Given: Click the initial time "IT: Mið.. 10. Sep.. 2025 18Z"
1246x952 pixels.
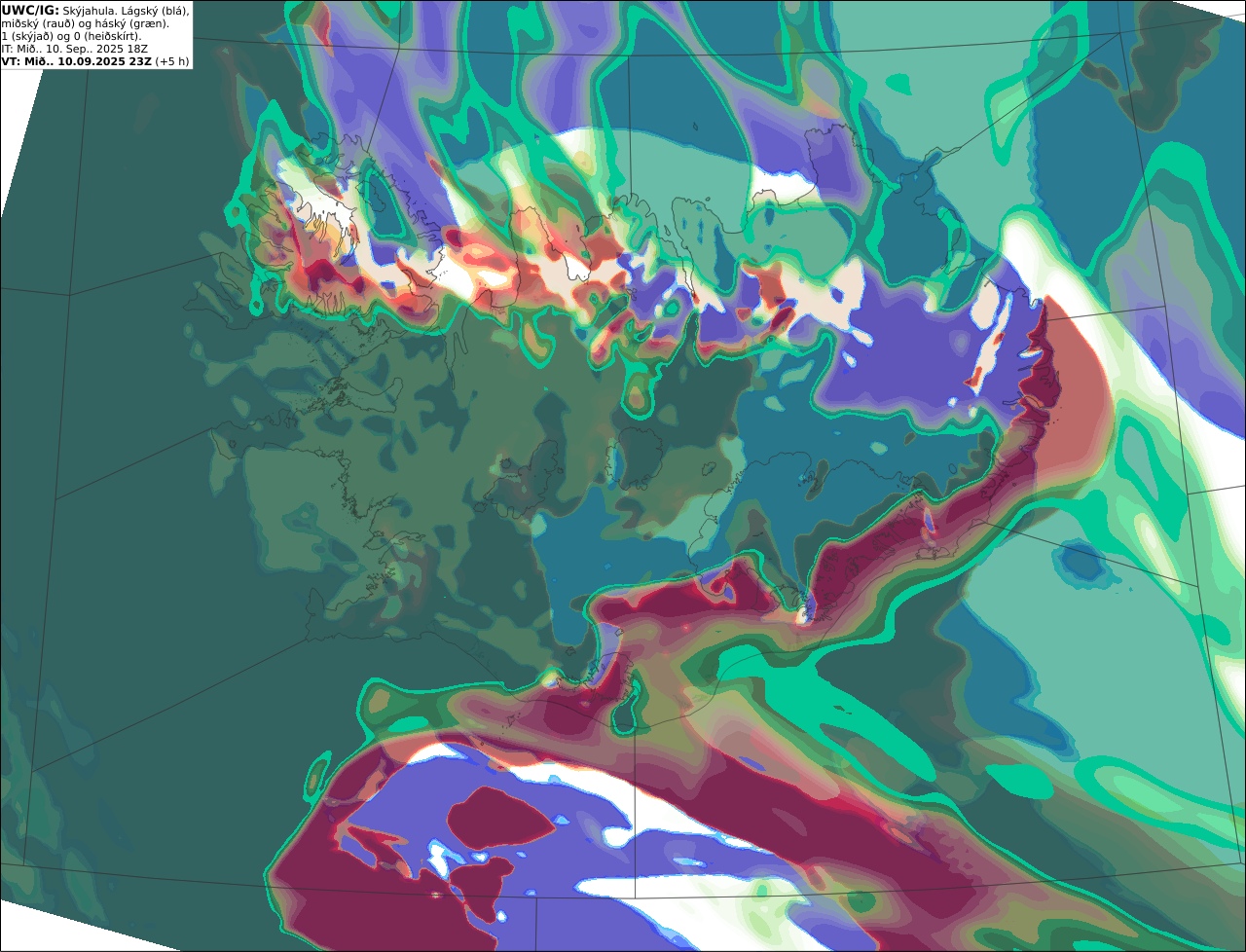Looking at the screenshot, I should click(75, 49).
